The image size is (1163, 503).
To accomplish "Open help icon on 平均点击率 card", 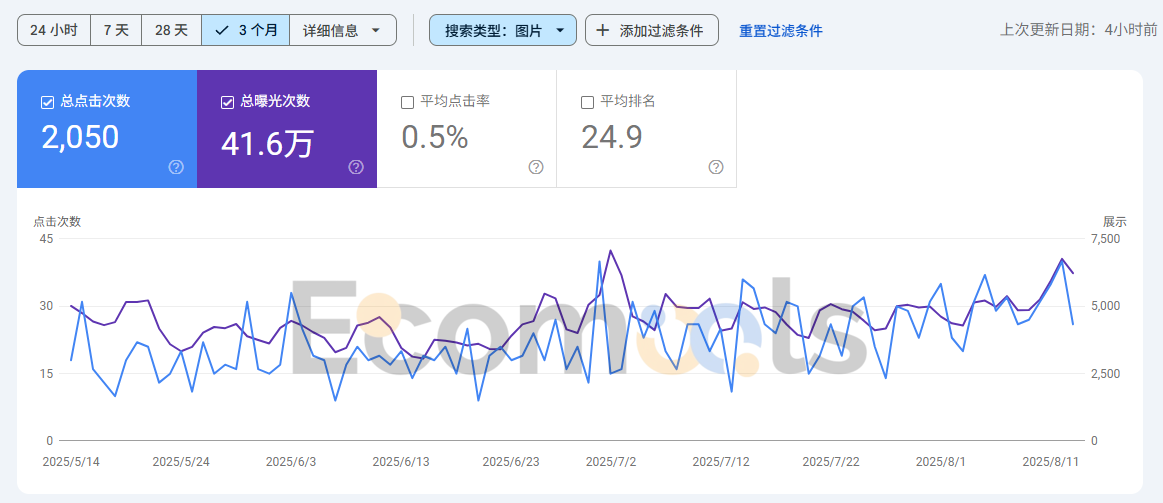I will [536, 167].
